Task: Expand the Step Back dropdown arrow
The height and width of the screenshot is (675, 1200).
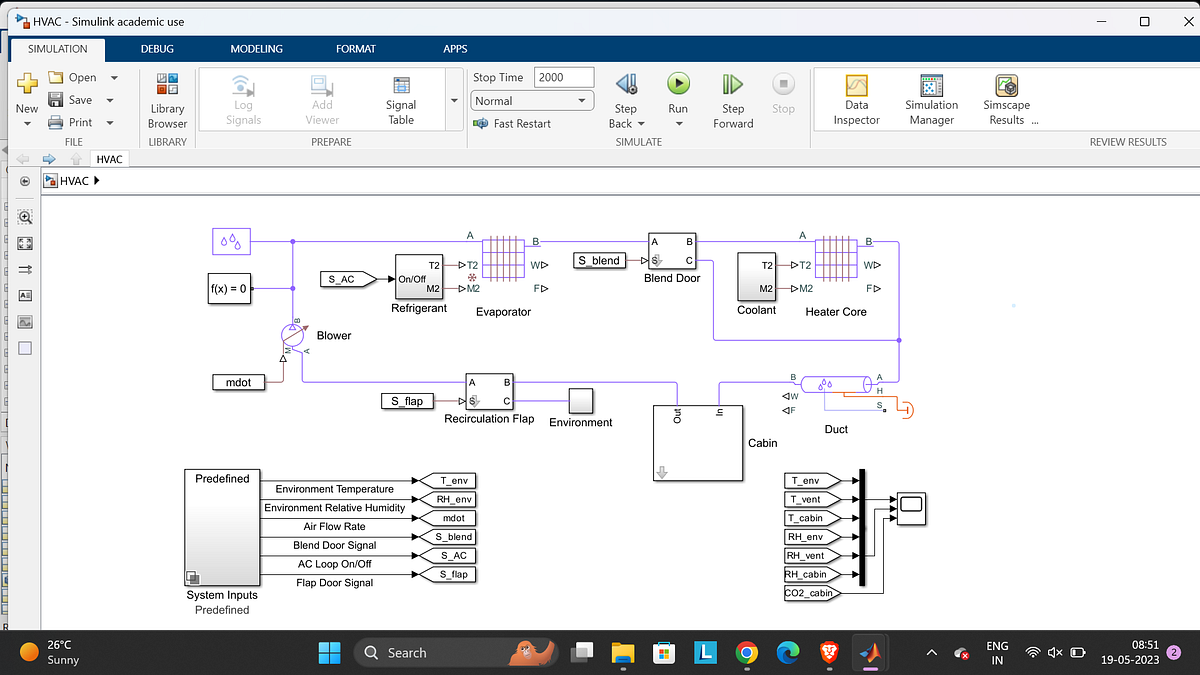Action: pyautogui.click(x=641, y=124)
